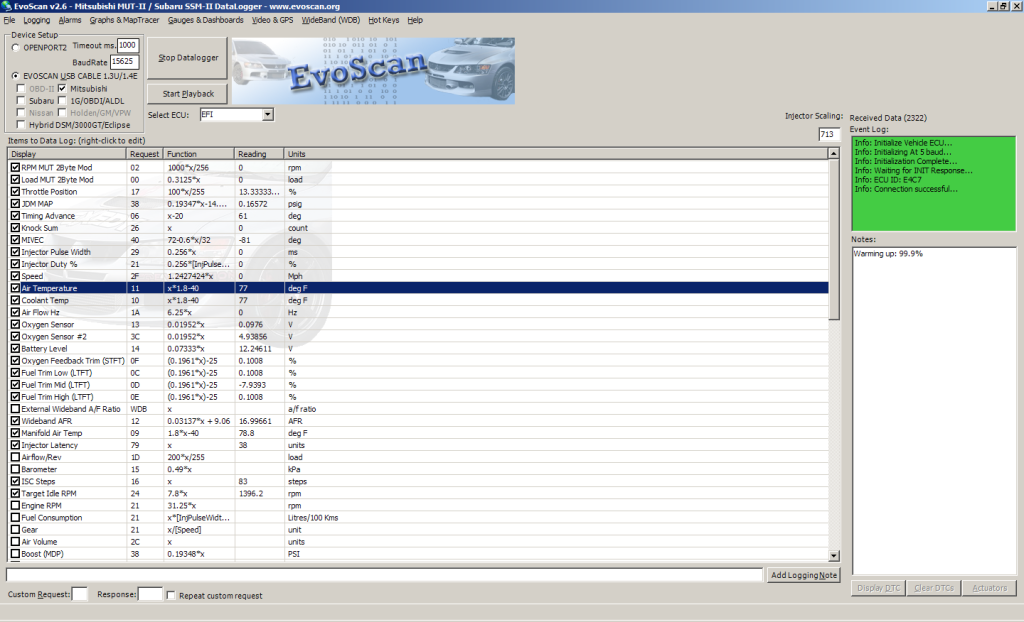Open Graphs & MapTracer menu
Viewport: 1024px width, 622px height.
click(124, 20)
